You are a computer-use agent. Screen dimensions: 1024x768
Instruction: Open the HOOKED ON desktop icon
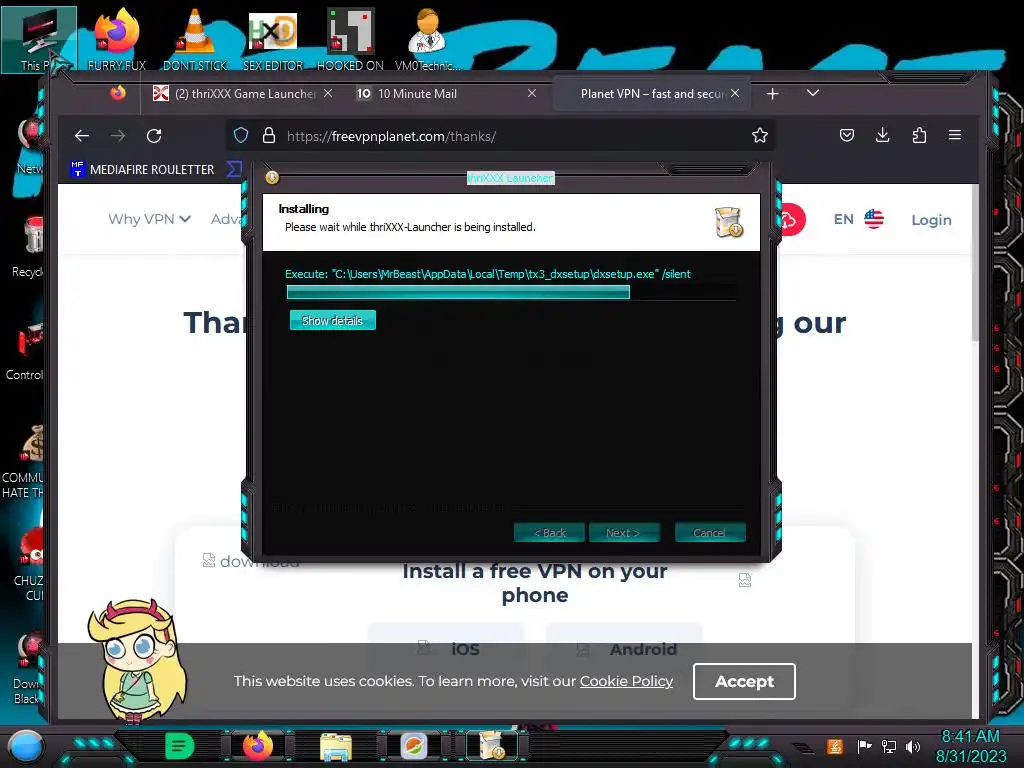point(350,38)
